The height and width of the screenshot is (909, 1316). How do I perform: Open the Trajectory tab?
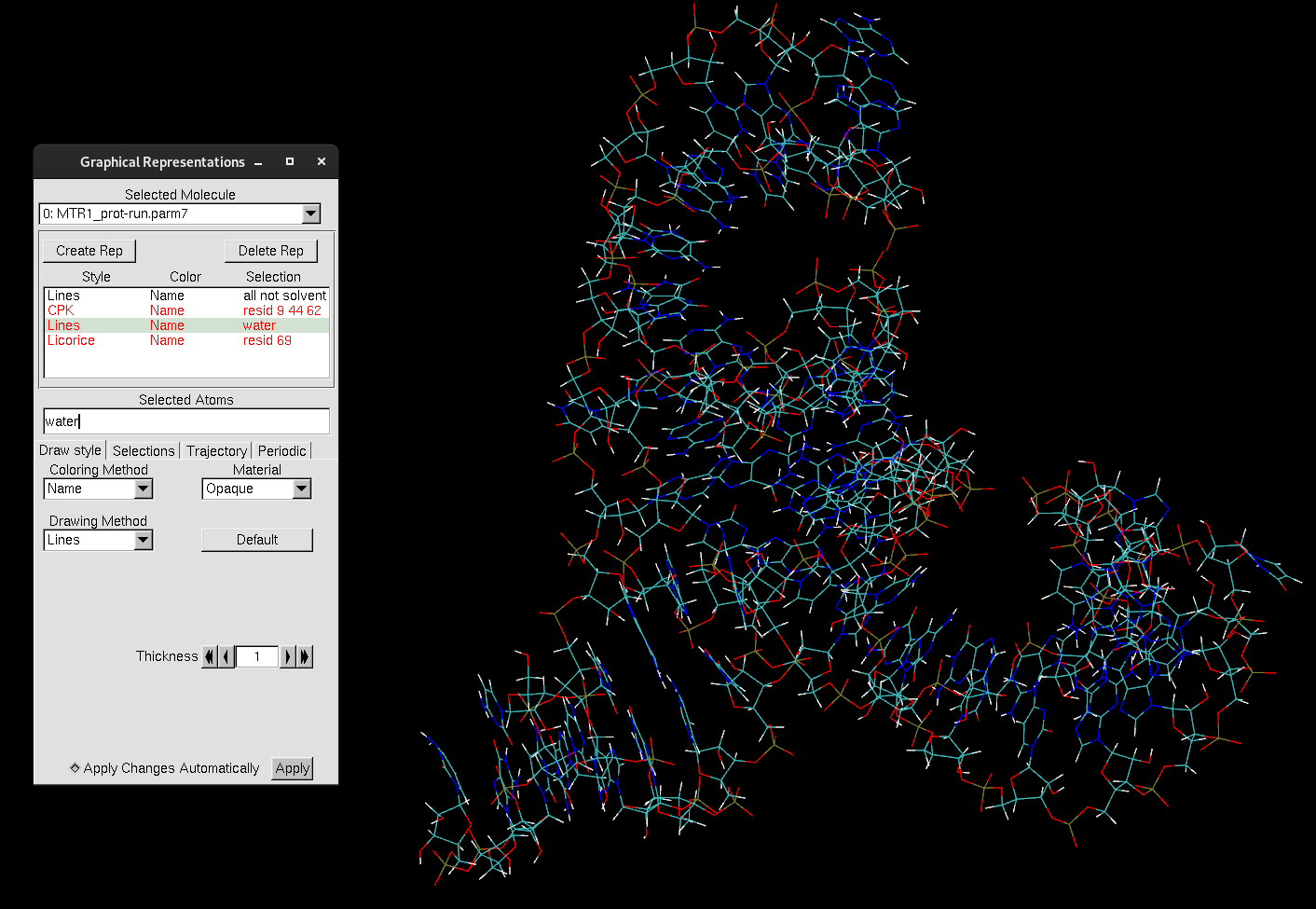[216, 451]
